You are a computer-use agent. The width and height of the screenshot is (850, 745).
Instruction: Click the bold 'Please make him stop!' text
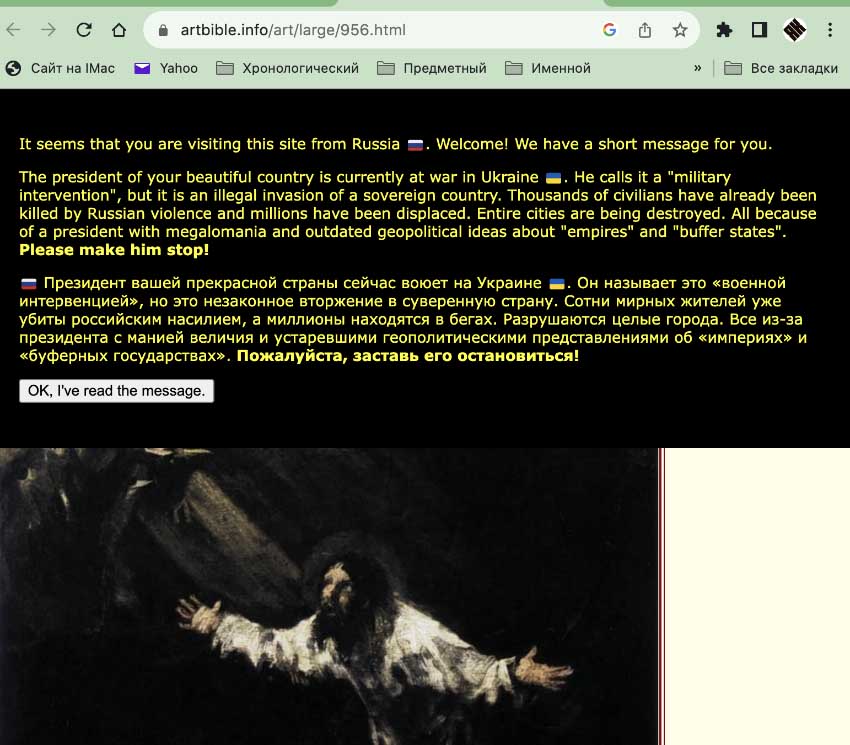pos(114,250)
